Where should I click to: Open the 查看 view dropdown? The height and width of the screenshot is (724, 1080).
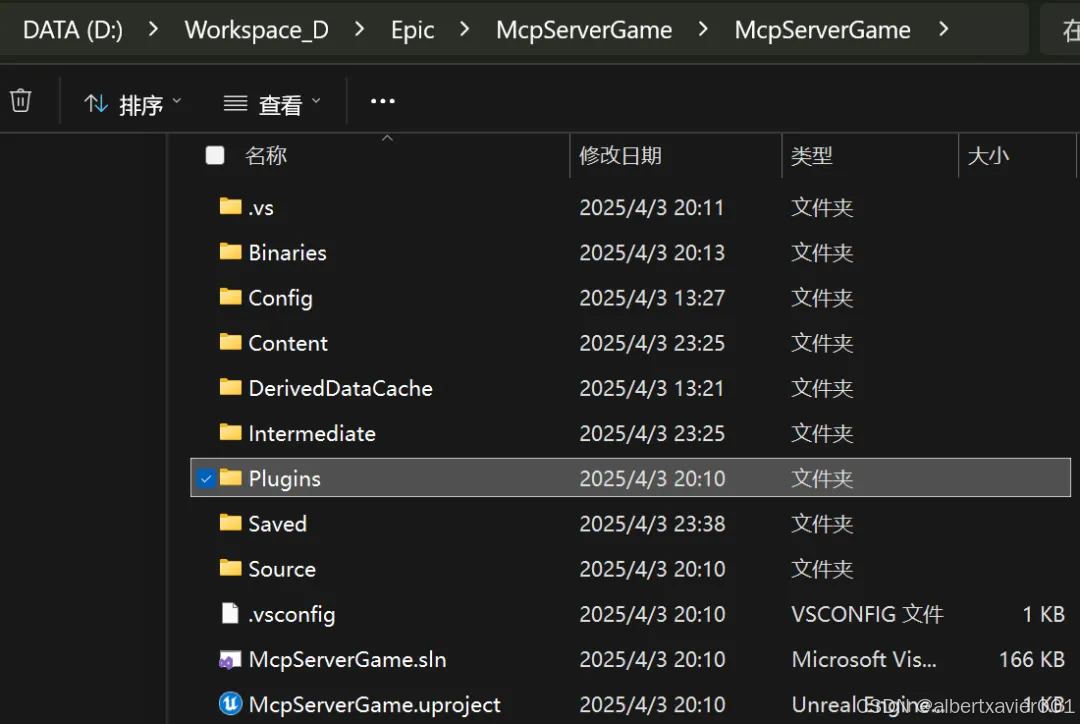pos(272,104)
